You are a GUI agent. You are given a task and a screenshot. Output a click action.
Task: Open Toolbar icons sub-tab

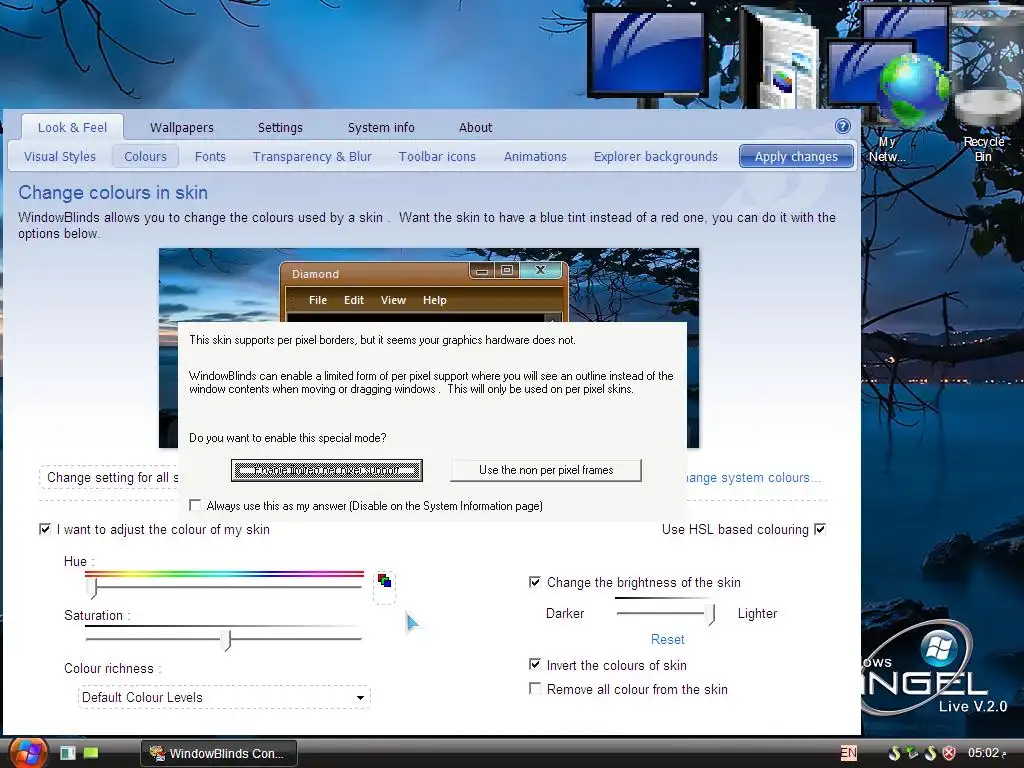438,157
